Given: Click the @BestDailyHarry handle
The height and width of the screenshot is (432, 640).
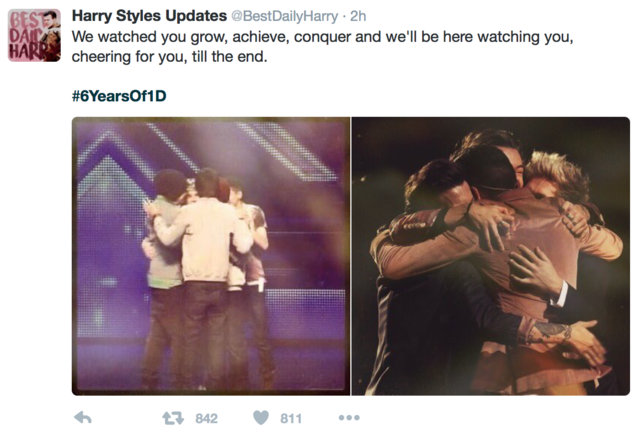Looking at the screenshot, I should click(x=284, y=16).
